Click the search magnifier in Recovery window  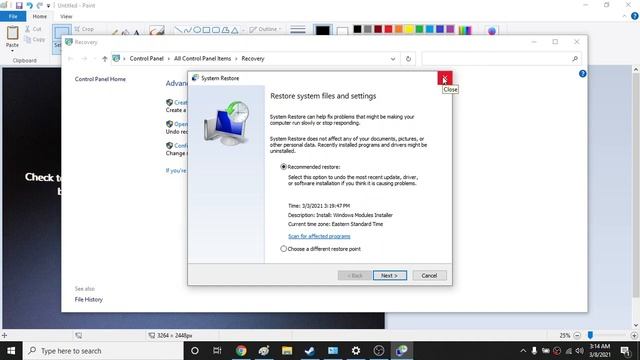pos(575,59)
